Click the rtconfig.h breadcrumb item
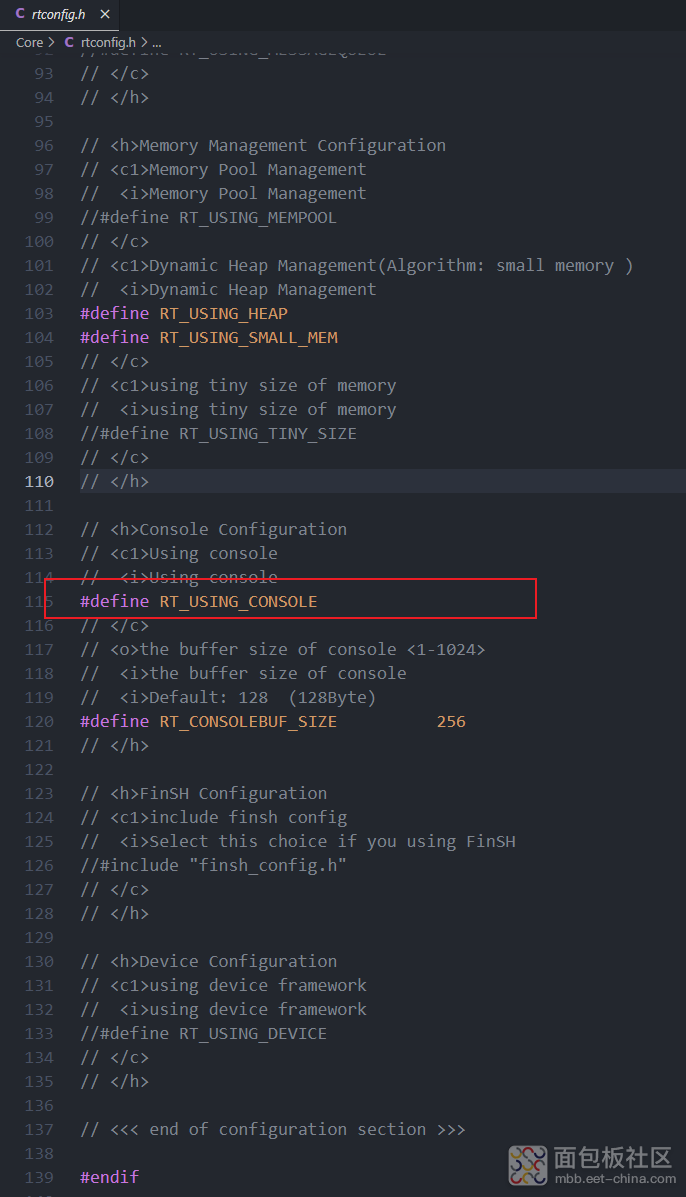Screen dimensions: 686x1197 tap(108, 42)
